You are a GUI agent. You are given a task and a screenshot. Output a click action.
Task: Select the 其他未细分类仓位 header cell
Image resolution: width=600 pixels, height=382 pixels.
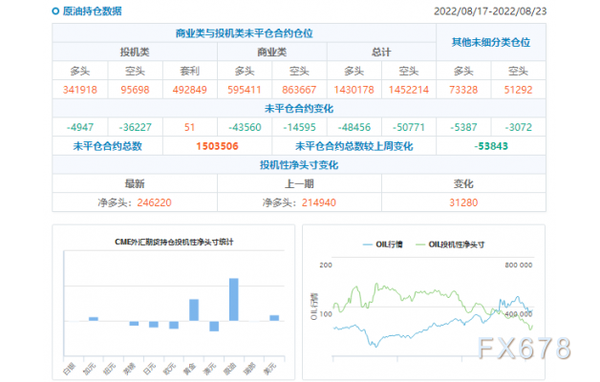pos(491,42)
